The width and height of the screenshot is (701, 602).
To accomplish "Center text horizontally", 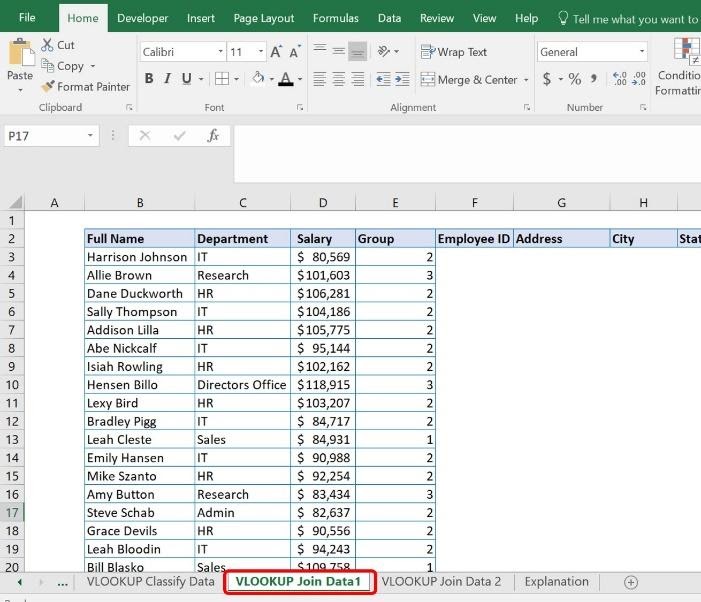I will 338,80.
